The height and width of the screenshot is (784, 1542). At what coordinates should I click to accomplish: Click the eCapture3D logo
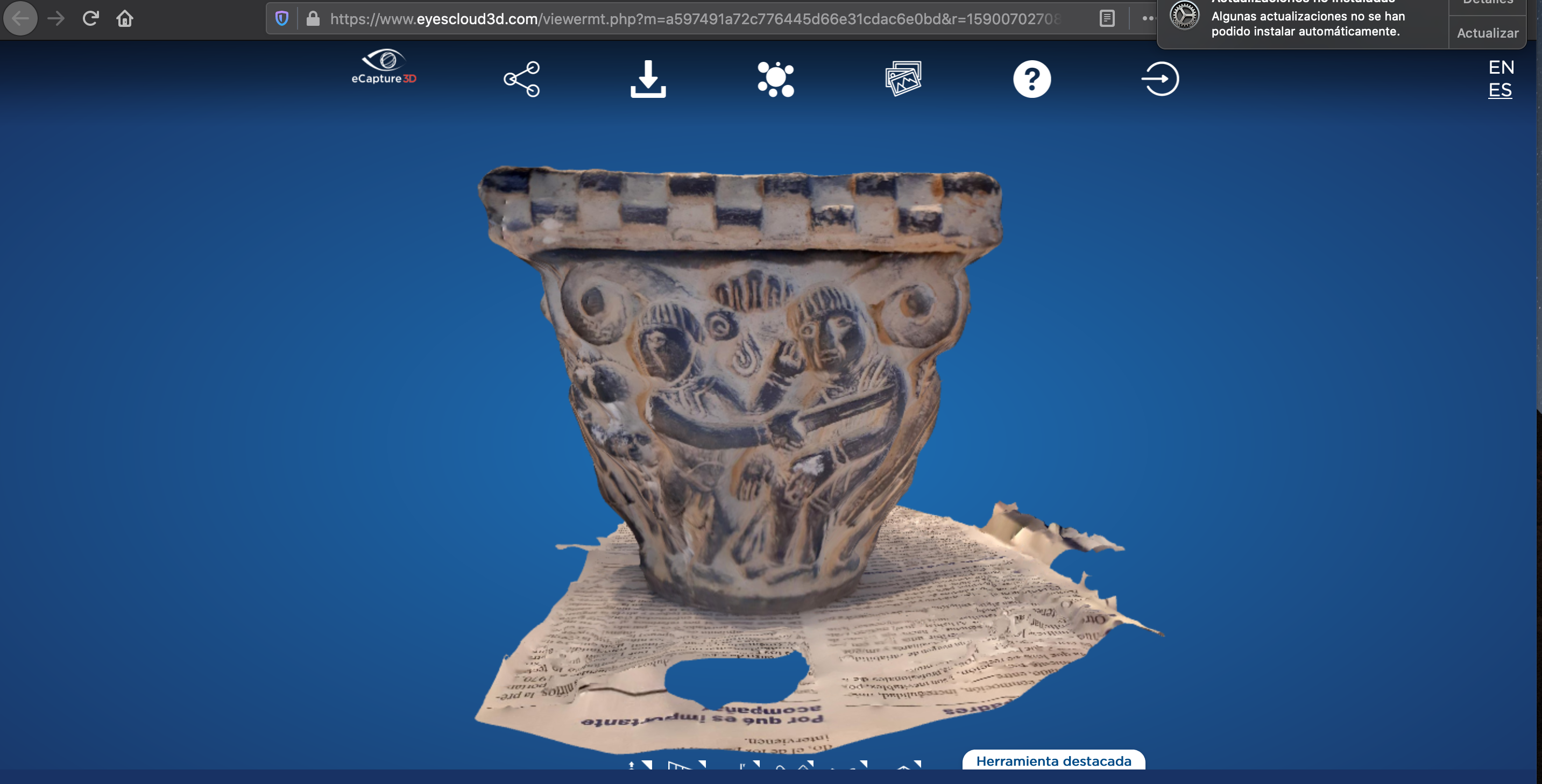coord(384,67)
